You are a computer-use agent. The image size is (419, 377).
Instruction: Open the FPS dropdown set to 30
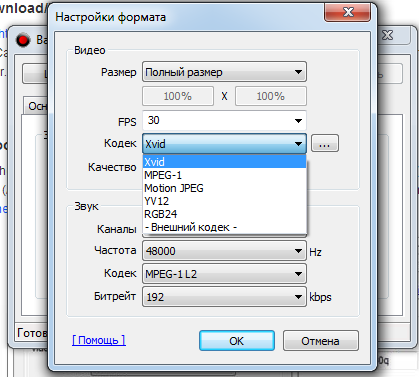click(224, 120)
